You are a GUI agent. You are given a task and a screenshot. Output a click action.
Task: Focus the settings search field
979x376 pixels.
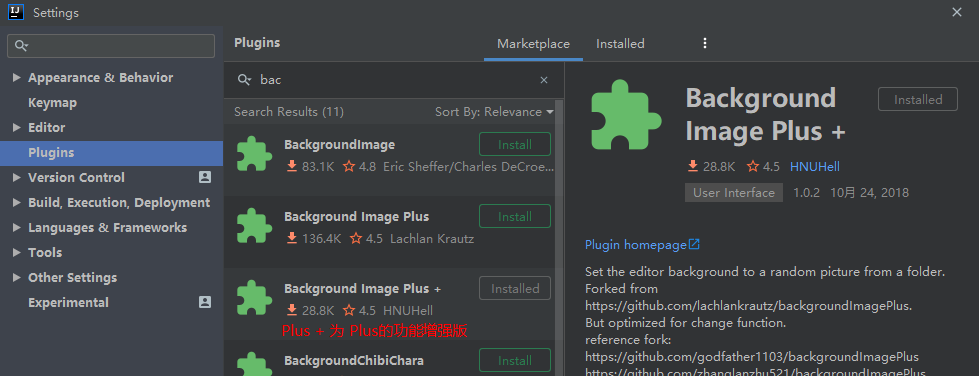point(111,46)
